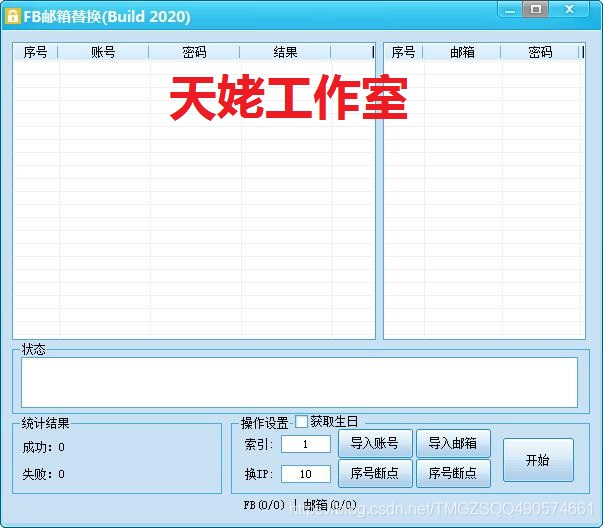Click 密码 header in the account table

pos(194,52)
